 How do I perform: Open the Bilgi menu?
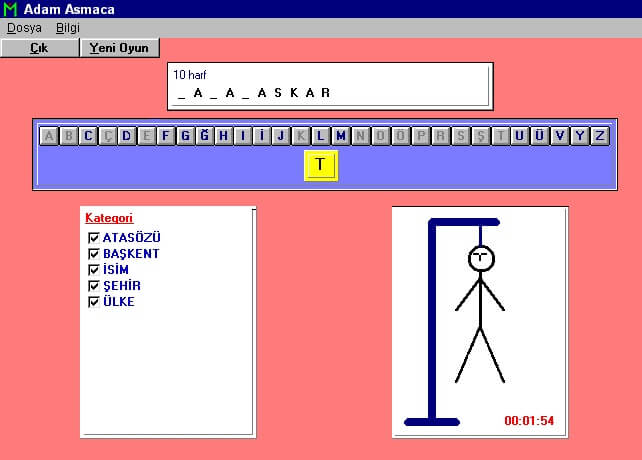(x=68, y=28)
